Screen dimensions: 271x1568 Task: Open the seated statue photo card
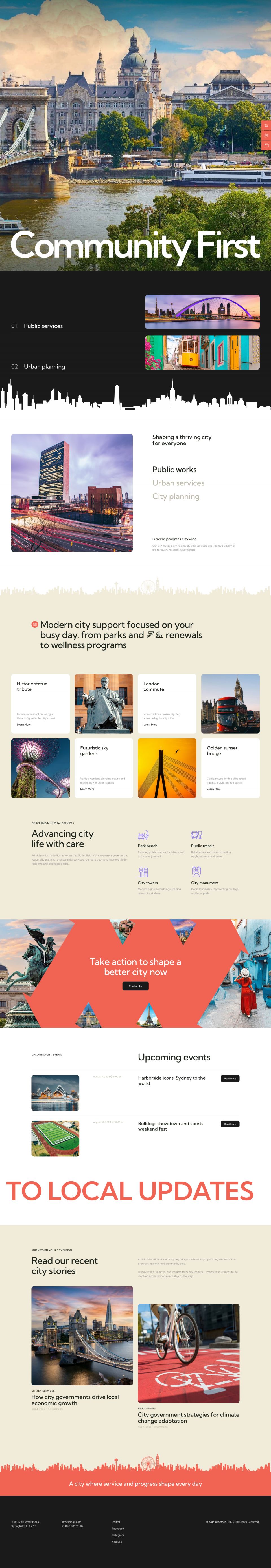[x=104, y=704]
